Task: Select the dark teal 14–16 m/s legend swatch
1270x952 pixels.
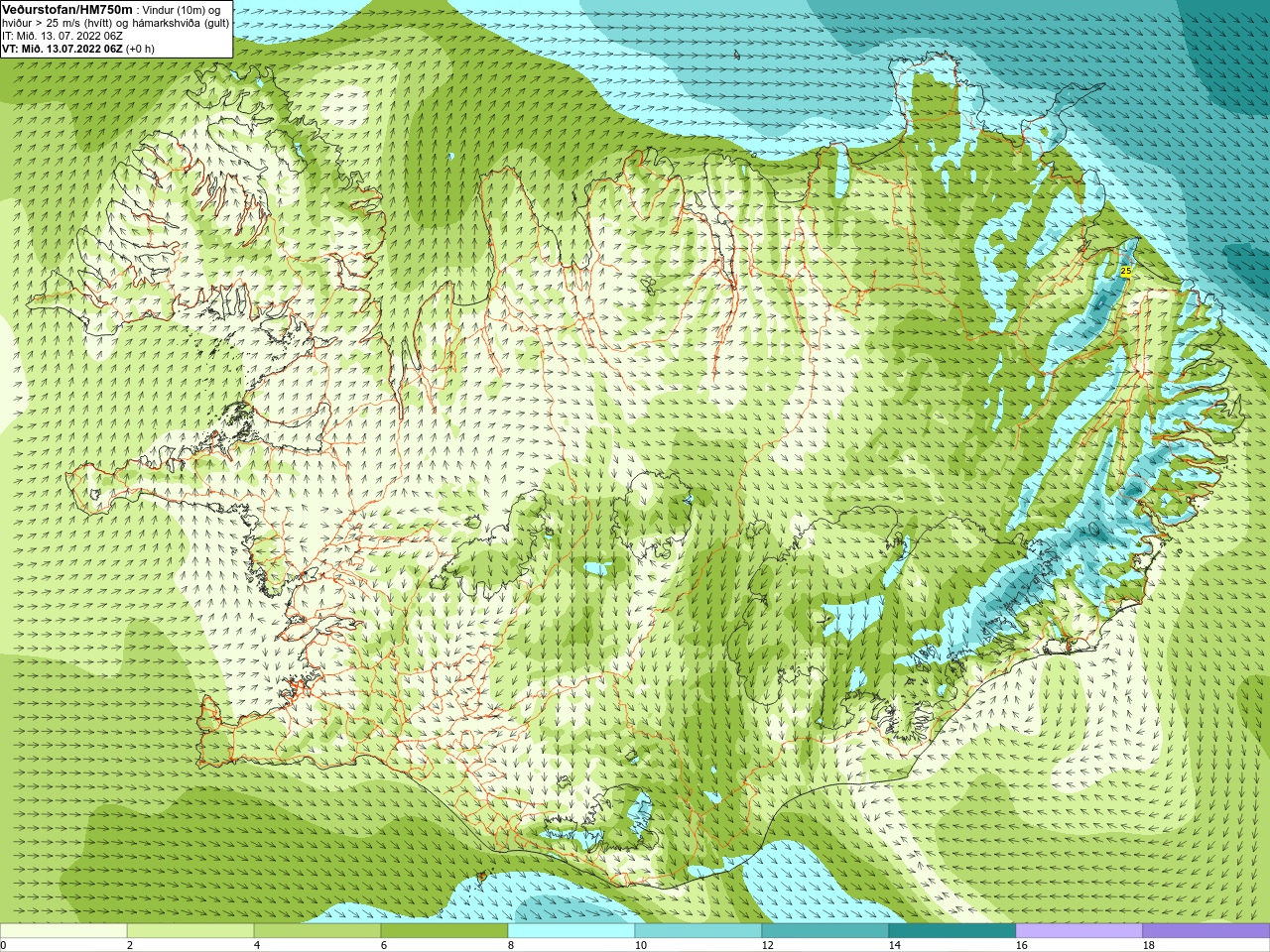Action: pos(952,931)
